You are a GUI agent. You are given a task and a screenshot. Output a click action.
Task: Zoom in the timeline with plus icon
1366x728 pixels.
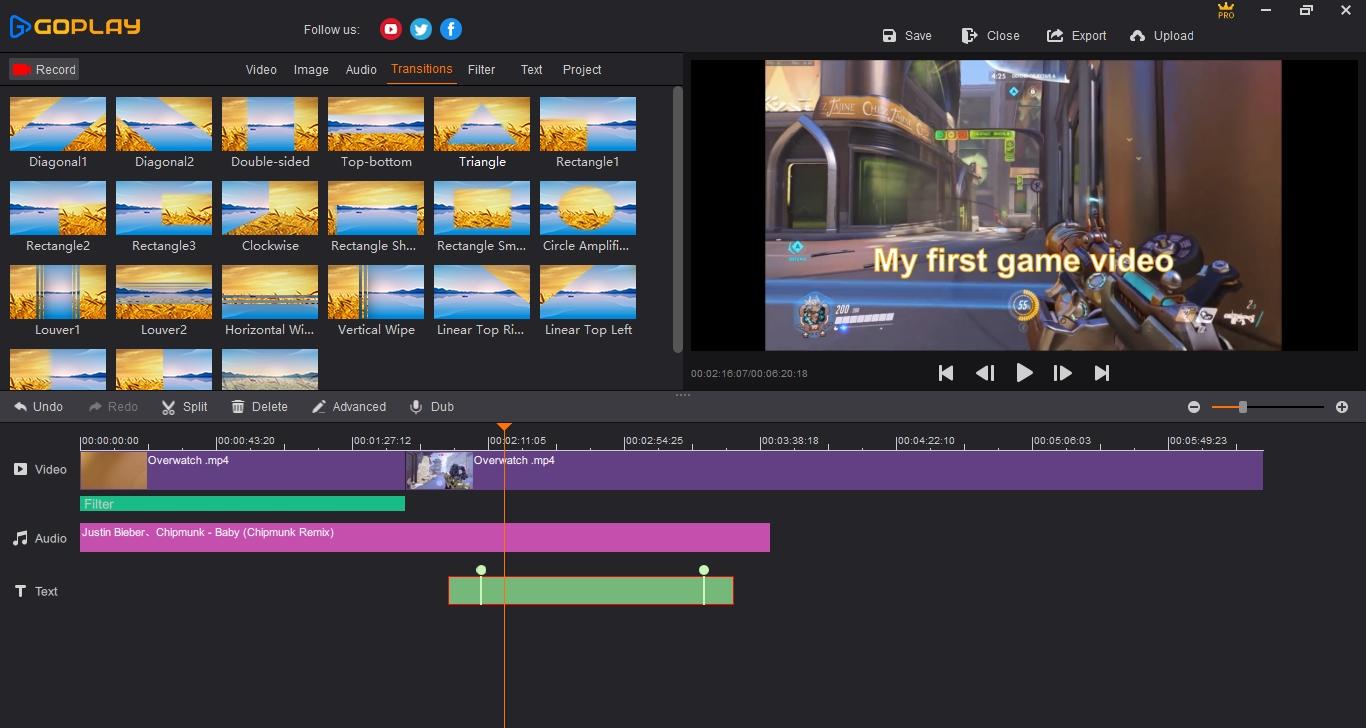(1342, 407)
